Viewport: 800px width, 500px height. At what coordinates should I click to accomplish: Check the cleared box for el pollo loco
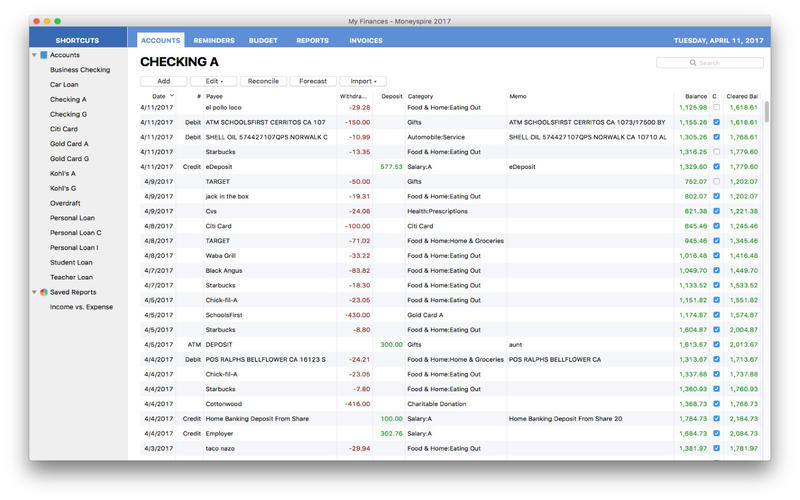click(x=716, y=107)
